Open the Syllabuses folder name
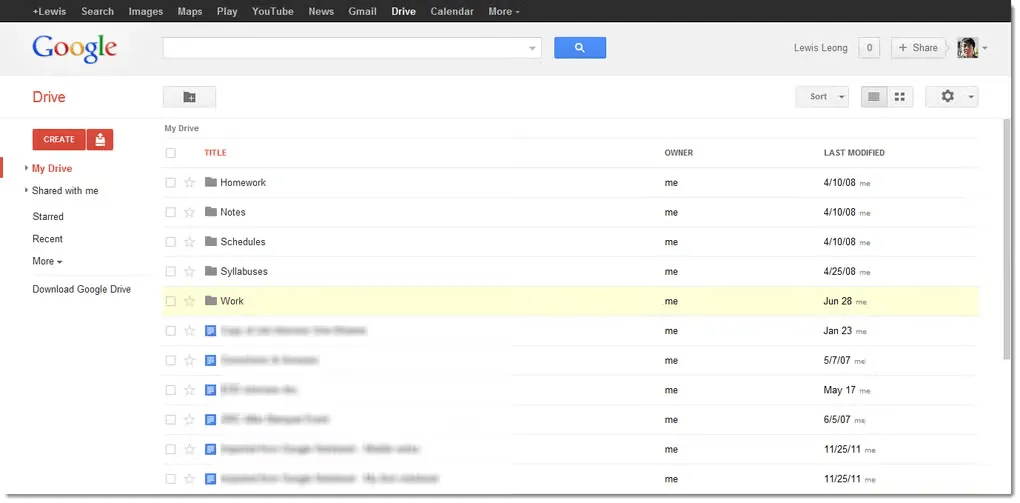The width and height of the screenshot is (1020, 503). click(x=244, y=271)
